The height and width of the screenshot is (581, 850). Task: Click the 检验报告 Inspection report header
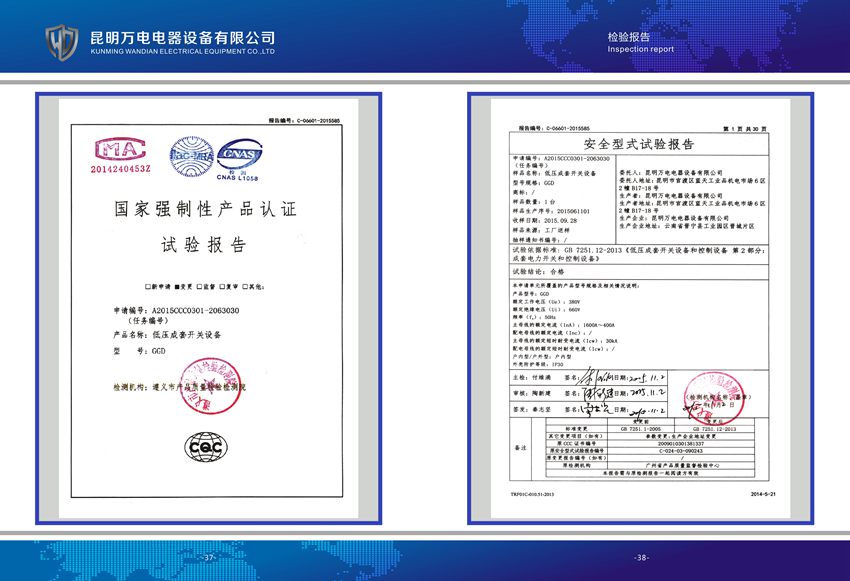tap(639, 41)
